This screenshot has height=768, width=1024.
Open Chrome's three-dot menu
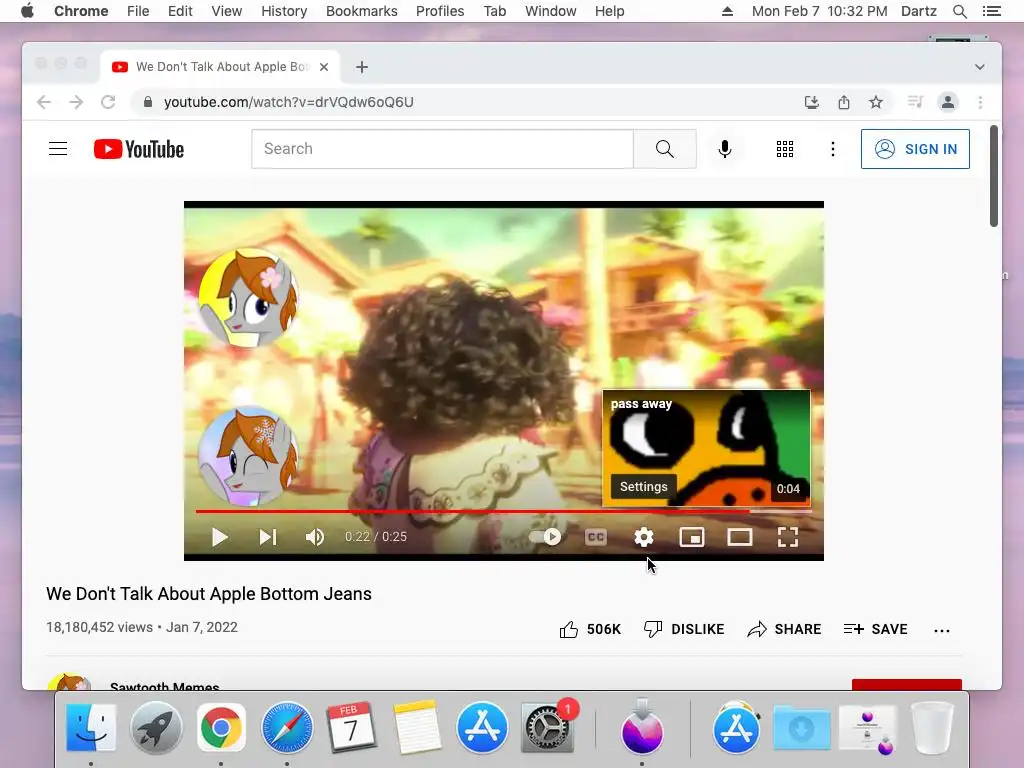click(980, 102)
